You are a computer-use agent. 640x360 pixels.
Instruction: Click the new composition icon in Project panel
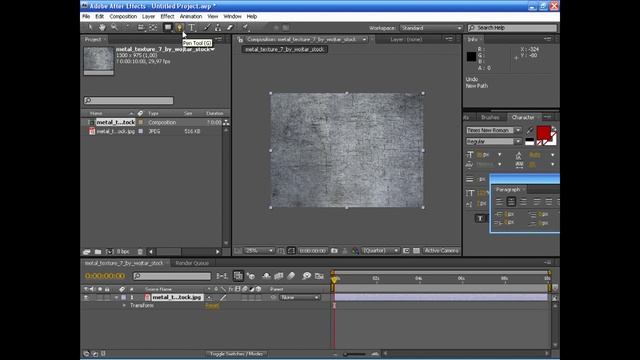pos(109,252)
